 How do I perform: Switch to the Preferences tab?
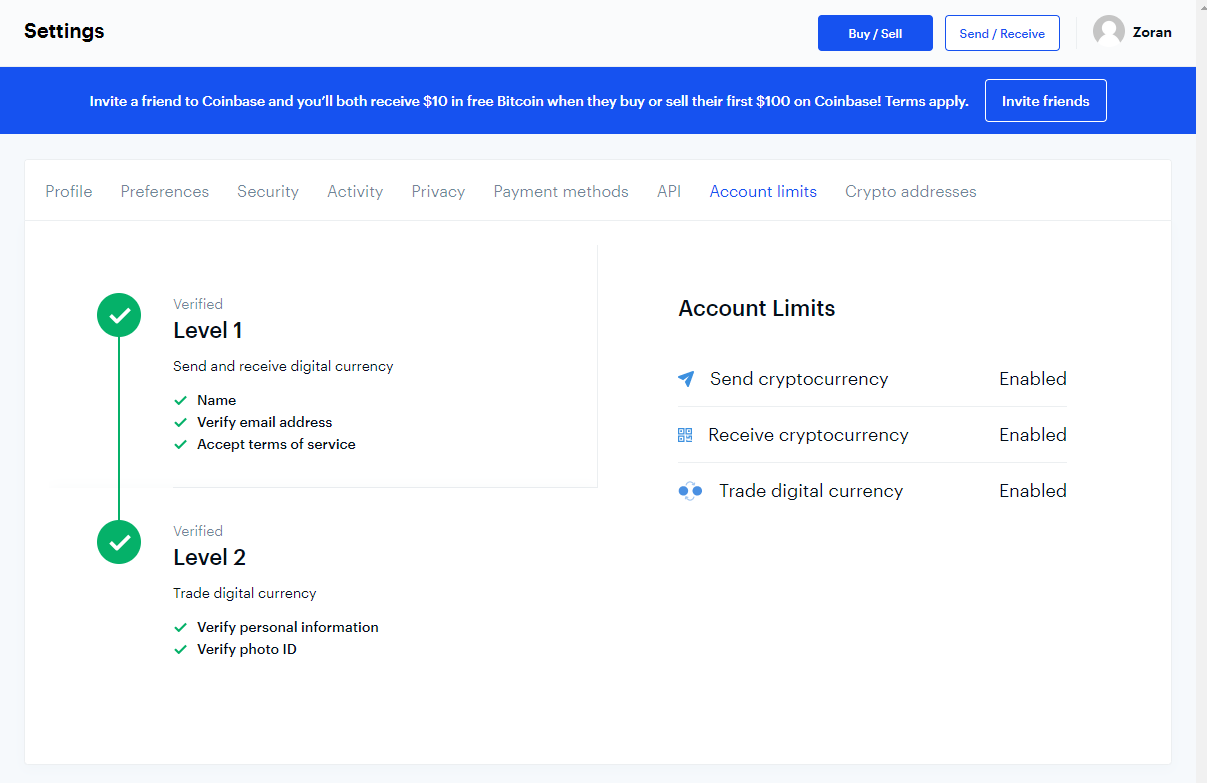165,191
